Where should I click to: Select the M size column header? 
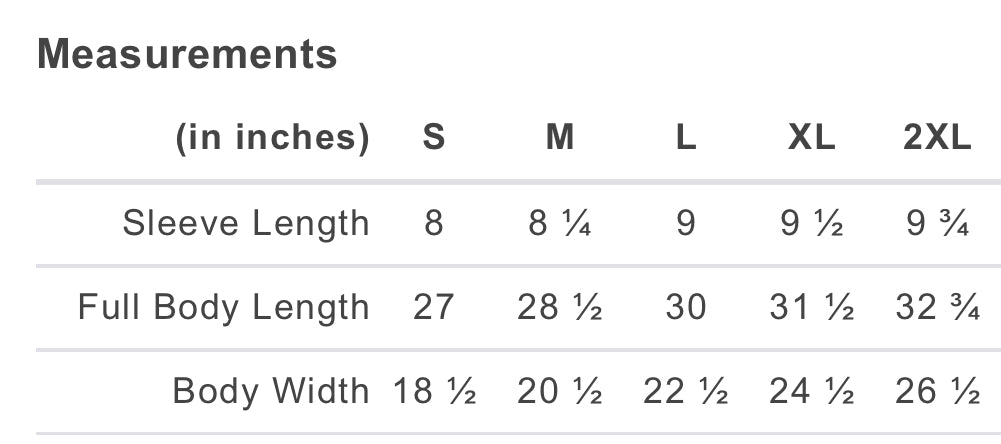560,137
